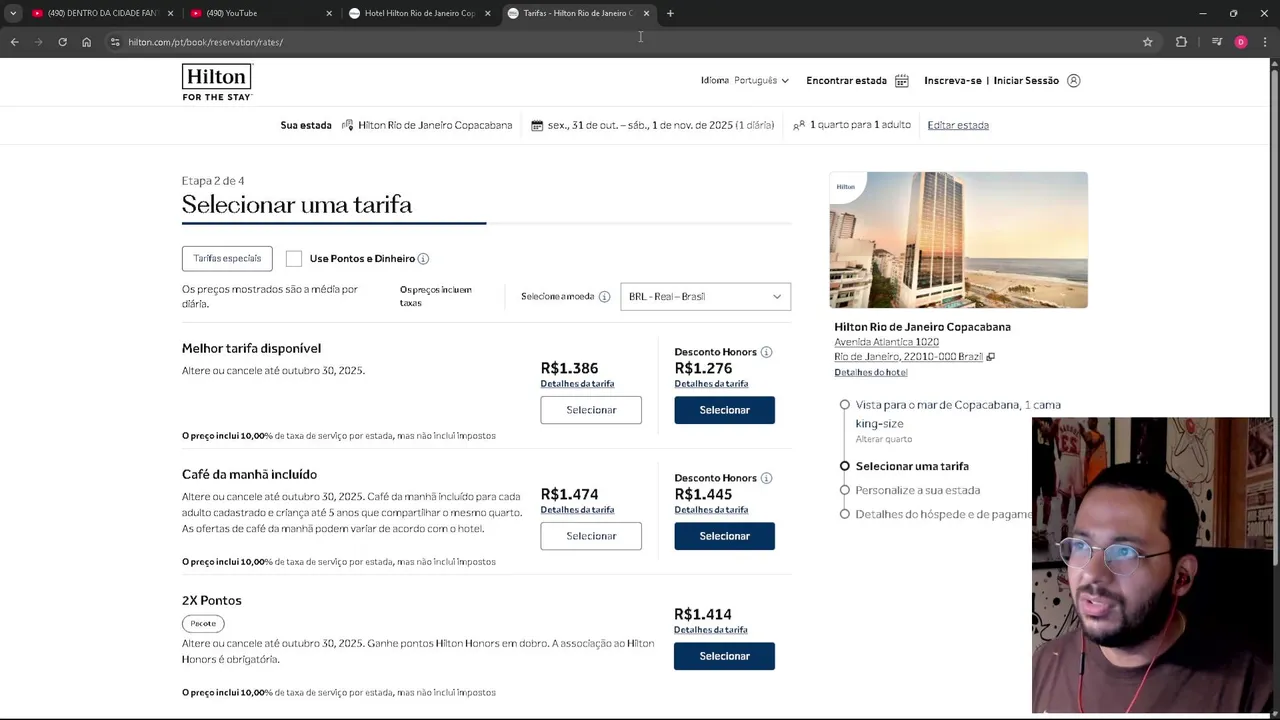
Task: Close the DENTRO DA CIDADE YouTube tab
Action: 170,13
